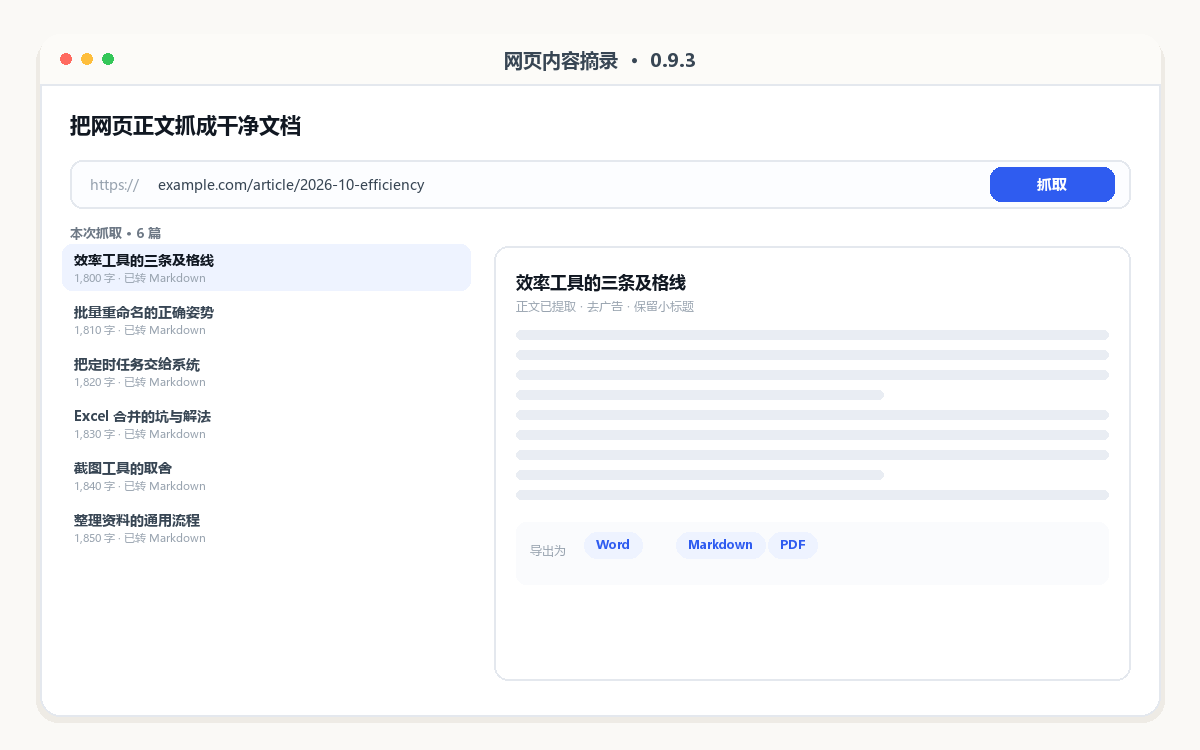Select article 效率工具的三条及格线 in list
Screen dimensions: 1200x750
tap(266, 268)
